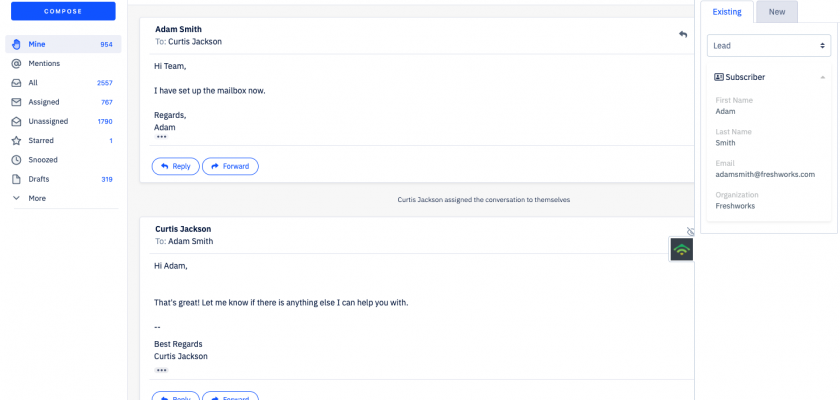
Task: Open Assigned conversations envelope icon
Action: click(17, 102)
